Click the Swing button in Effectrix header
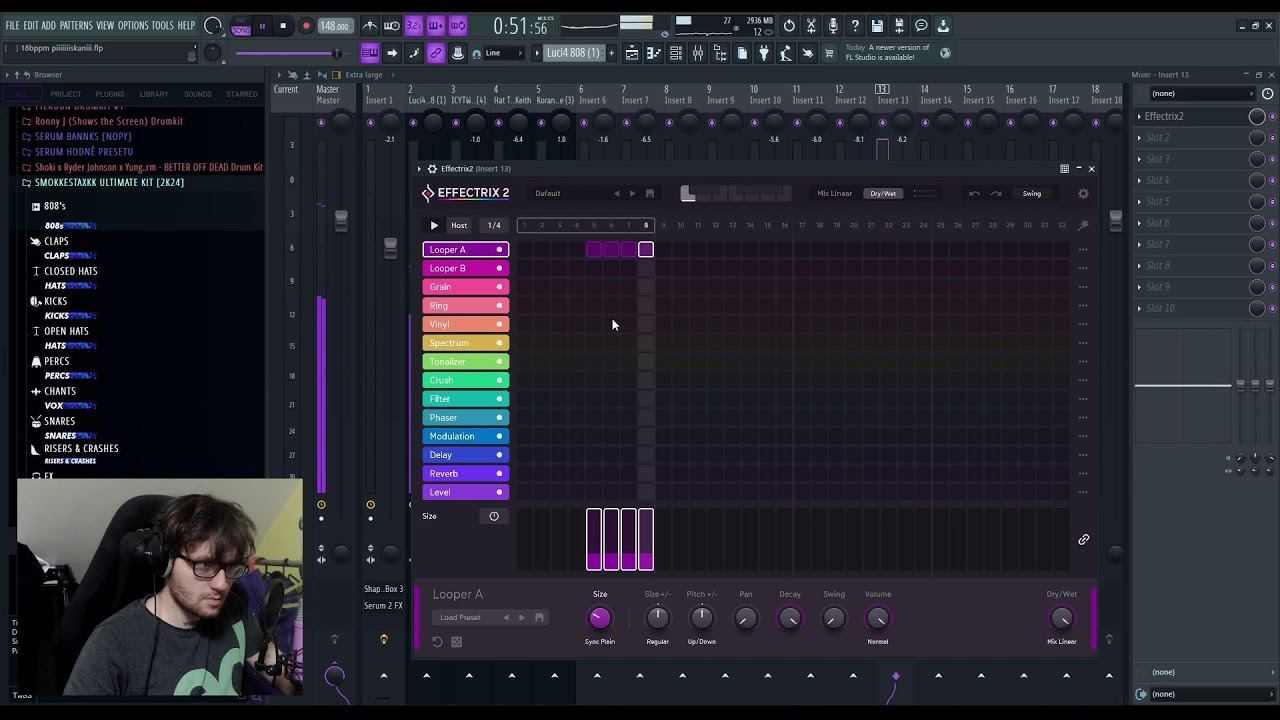Image resolution: width=1280 pixels, height=720 pixels. pyautogui.click(x=1032, y=194)
